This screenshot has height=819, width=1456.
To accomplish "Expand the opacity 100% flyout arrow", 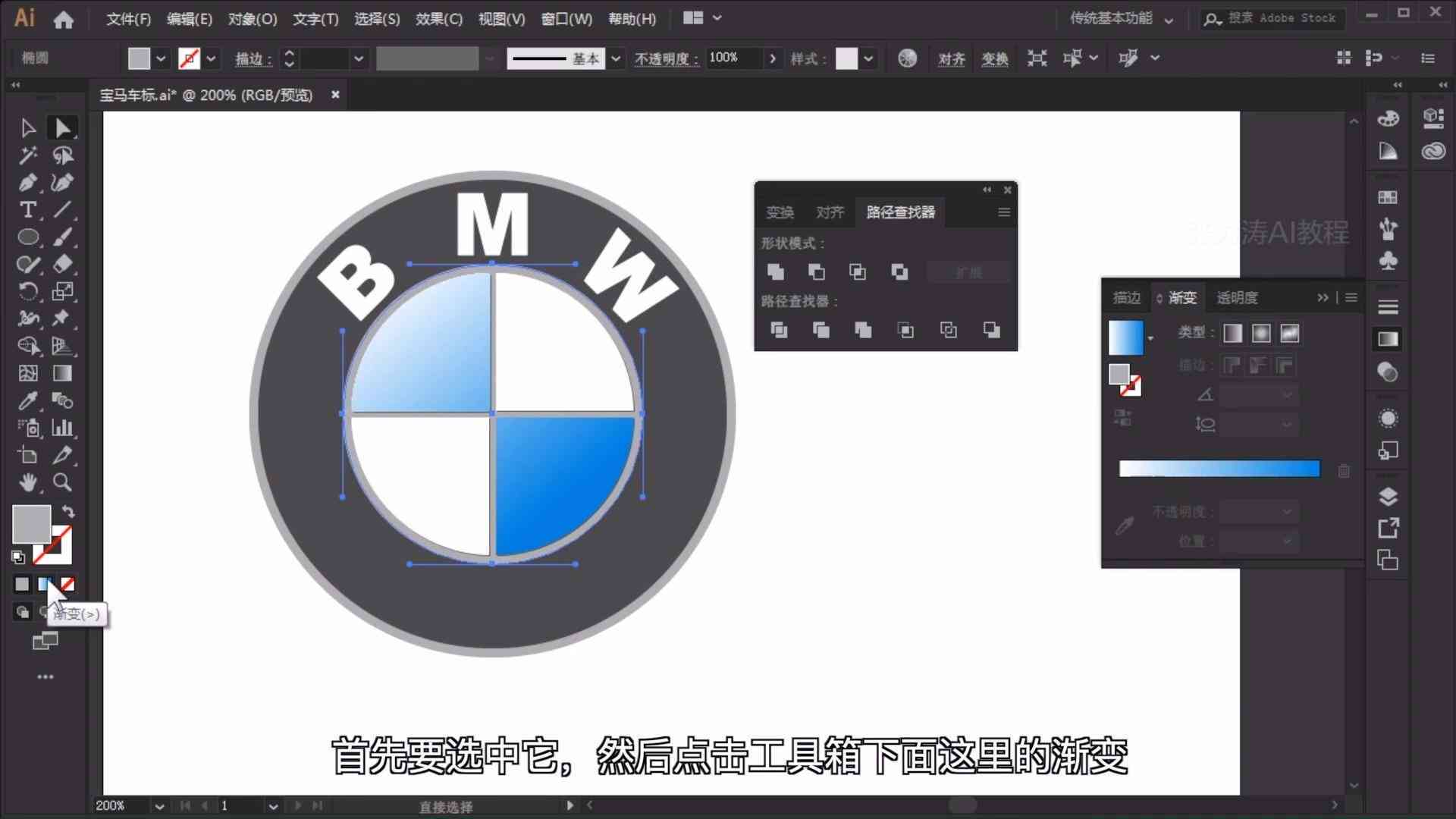I will coord(772,58).
